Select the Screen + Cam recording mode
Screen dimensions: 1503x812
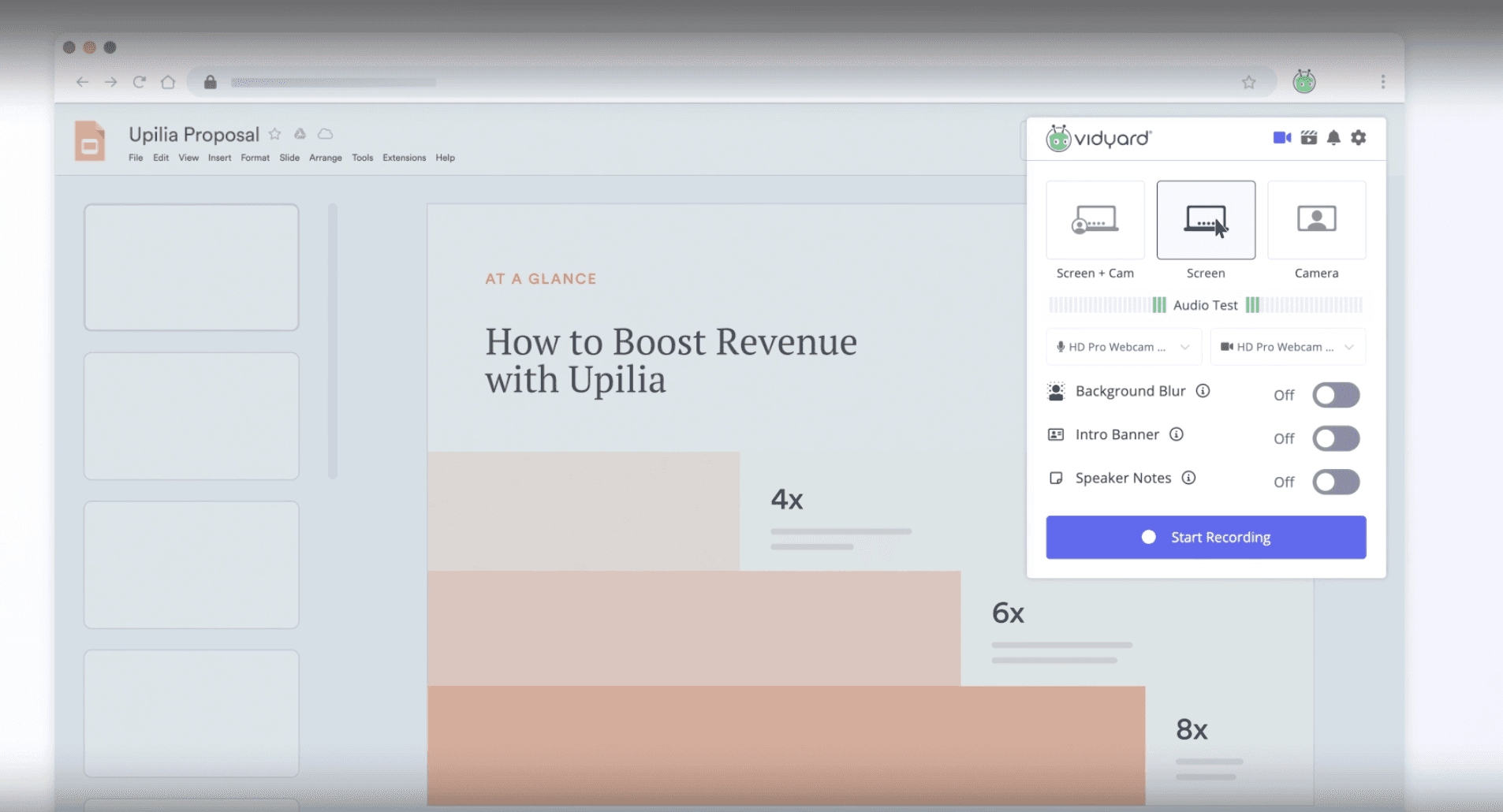click(x=1095, y=221)
